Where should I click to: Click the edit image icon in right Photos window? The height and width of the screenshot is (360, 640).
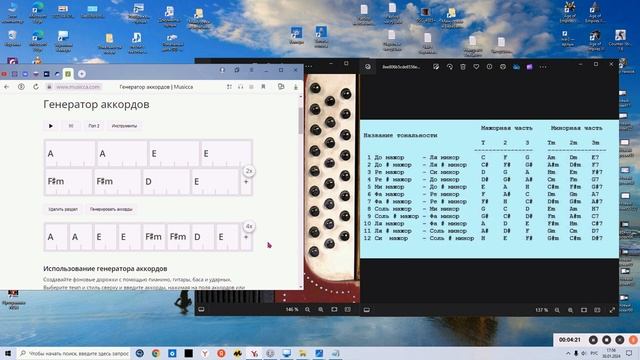coord(436,67)
